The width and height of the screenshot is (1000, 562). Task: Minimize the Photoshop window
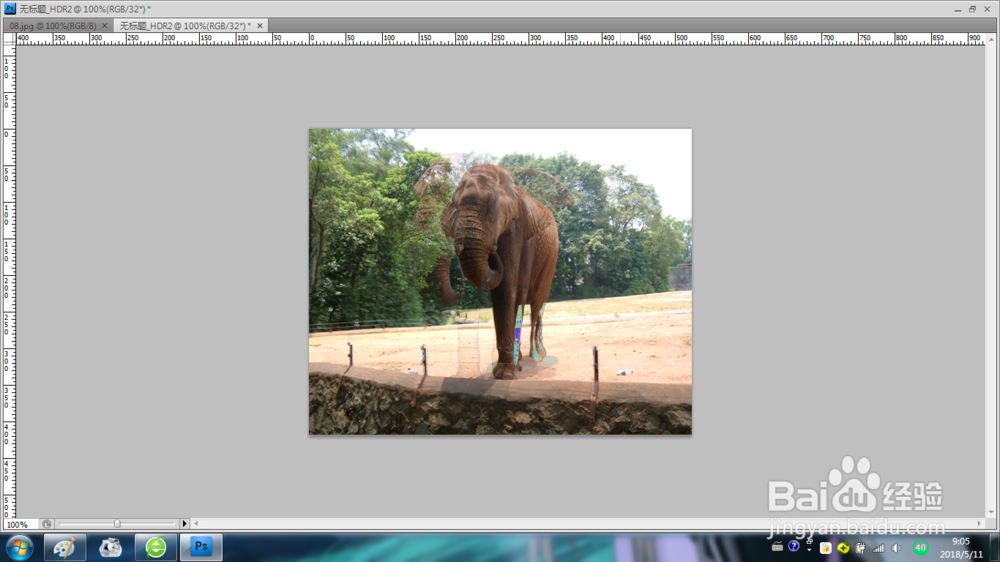957,9
